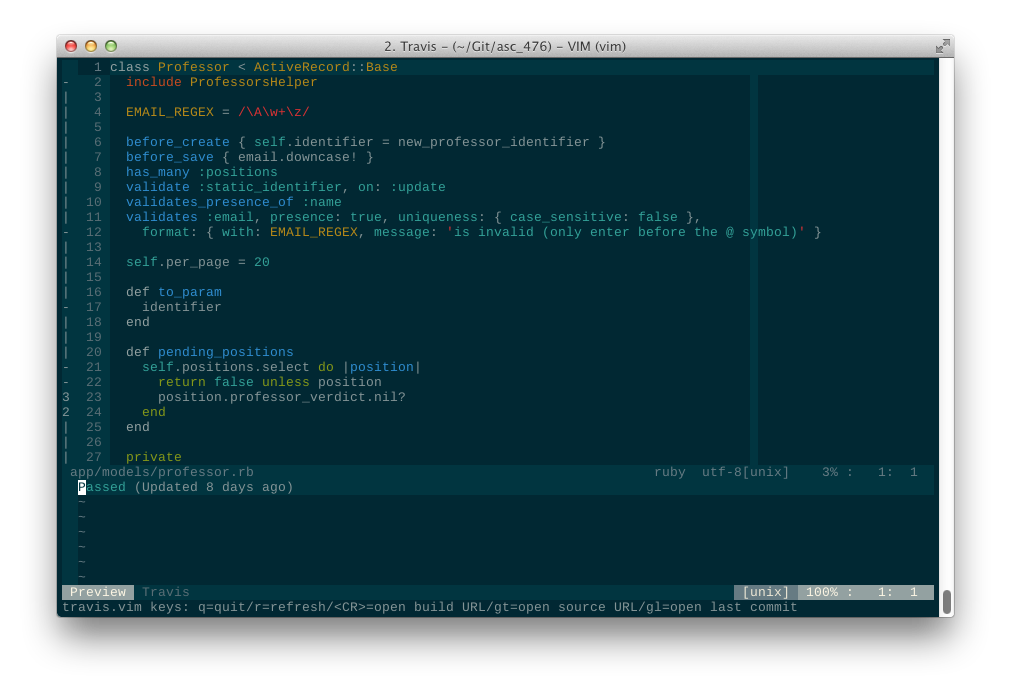Screen dimensions: 1011x696
Task: Click the '100%' indicator in bottom status line
Action: click(822, 592)
